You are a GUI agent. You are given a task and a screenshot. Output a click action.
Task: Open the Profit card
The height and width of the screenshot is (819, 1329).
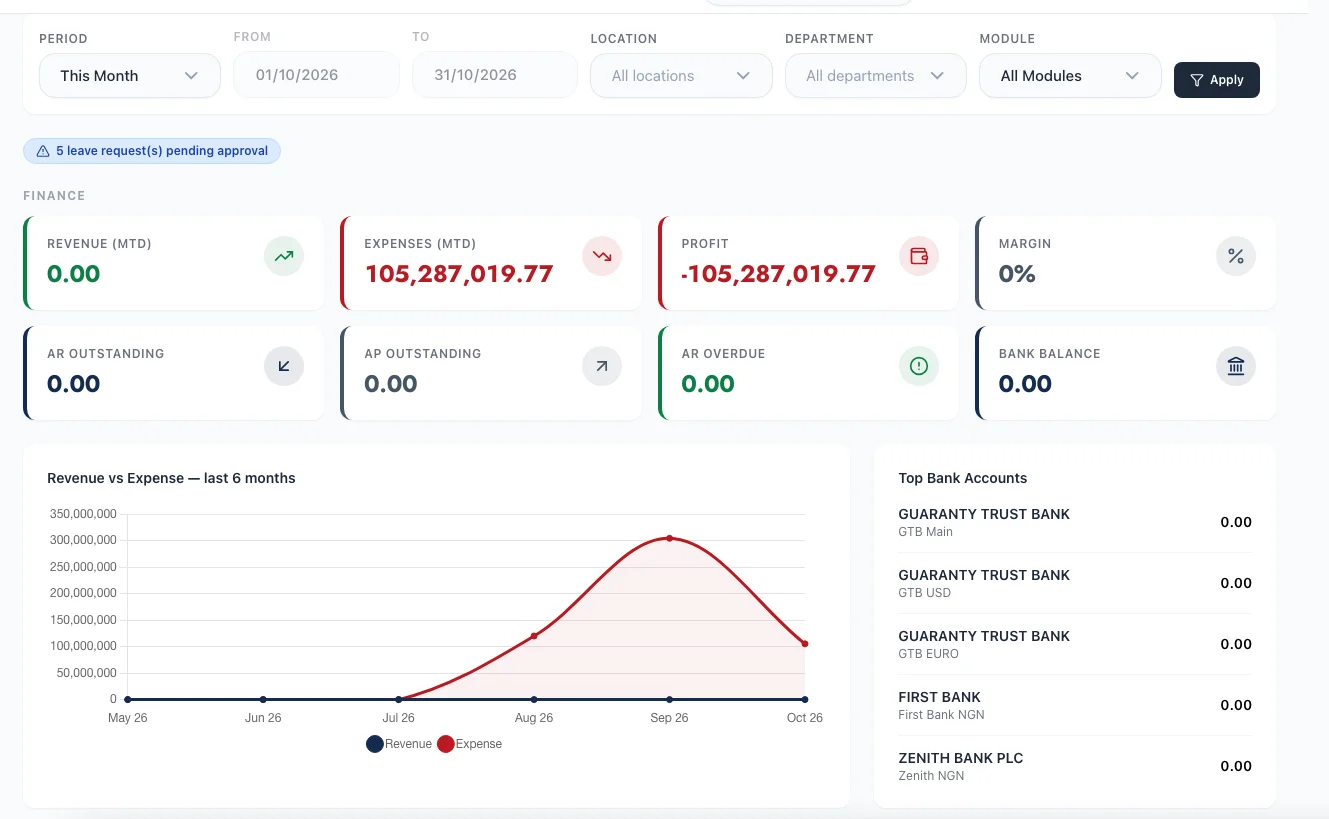808,263
